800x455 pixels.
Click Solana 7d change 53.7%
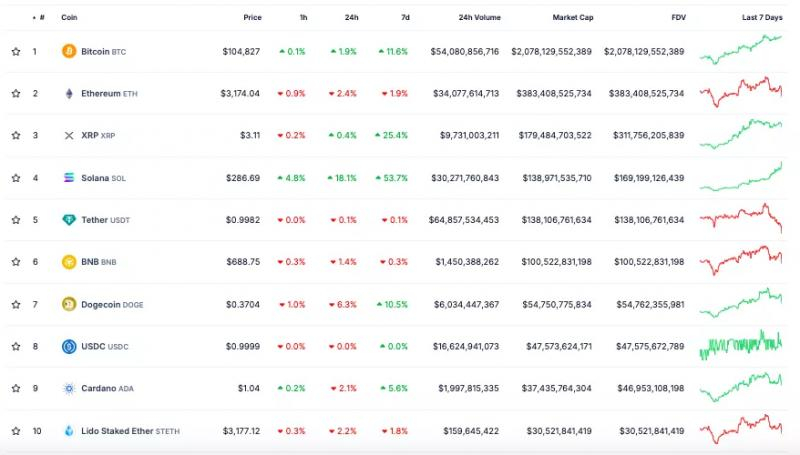coord(392,178)
